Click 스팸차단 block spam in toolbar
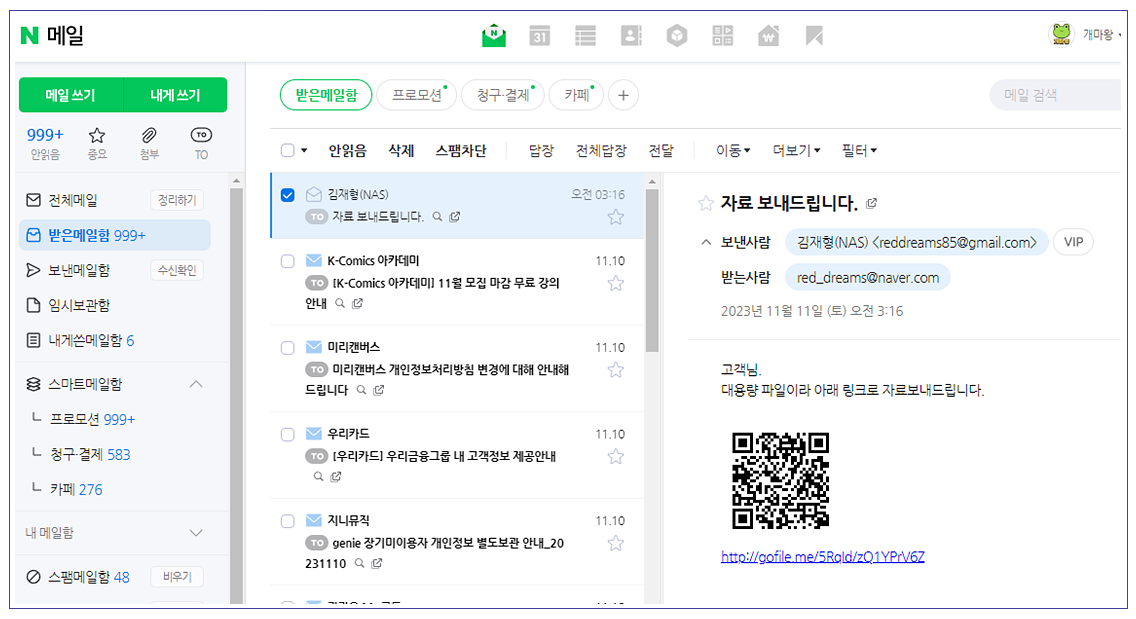This screenshot has width=1136, height=619. coord(461,151)
